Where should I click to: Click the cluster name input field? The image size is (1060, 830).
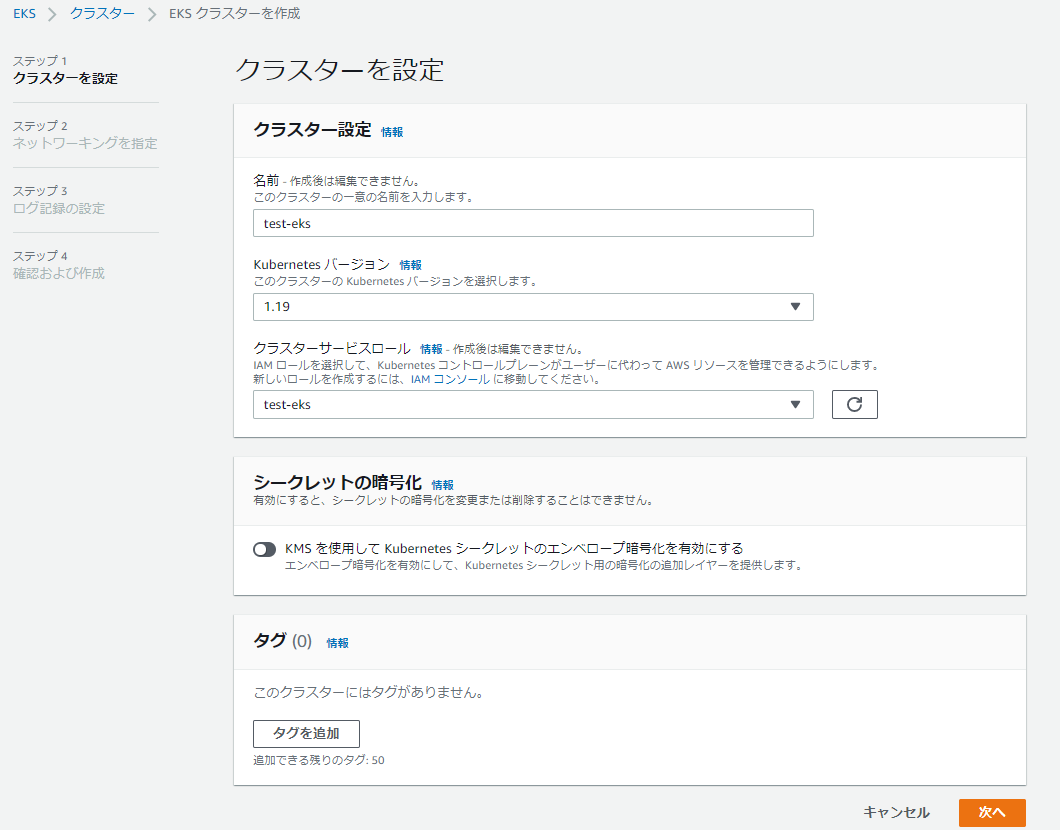(533, 223)
